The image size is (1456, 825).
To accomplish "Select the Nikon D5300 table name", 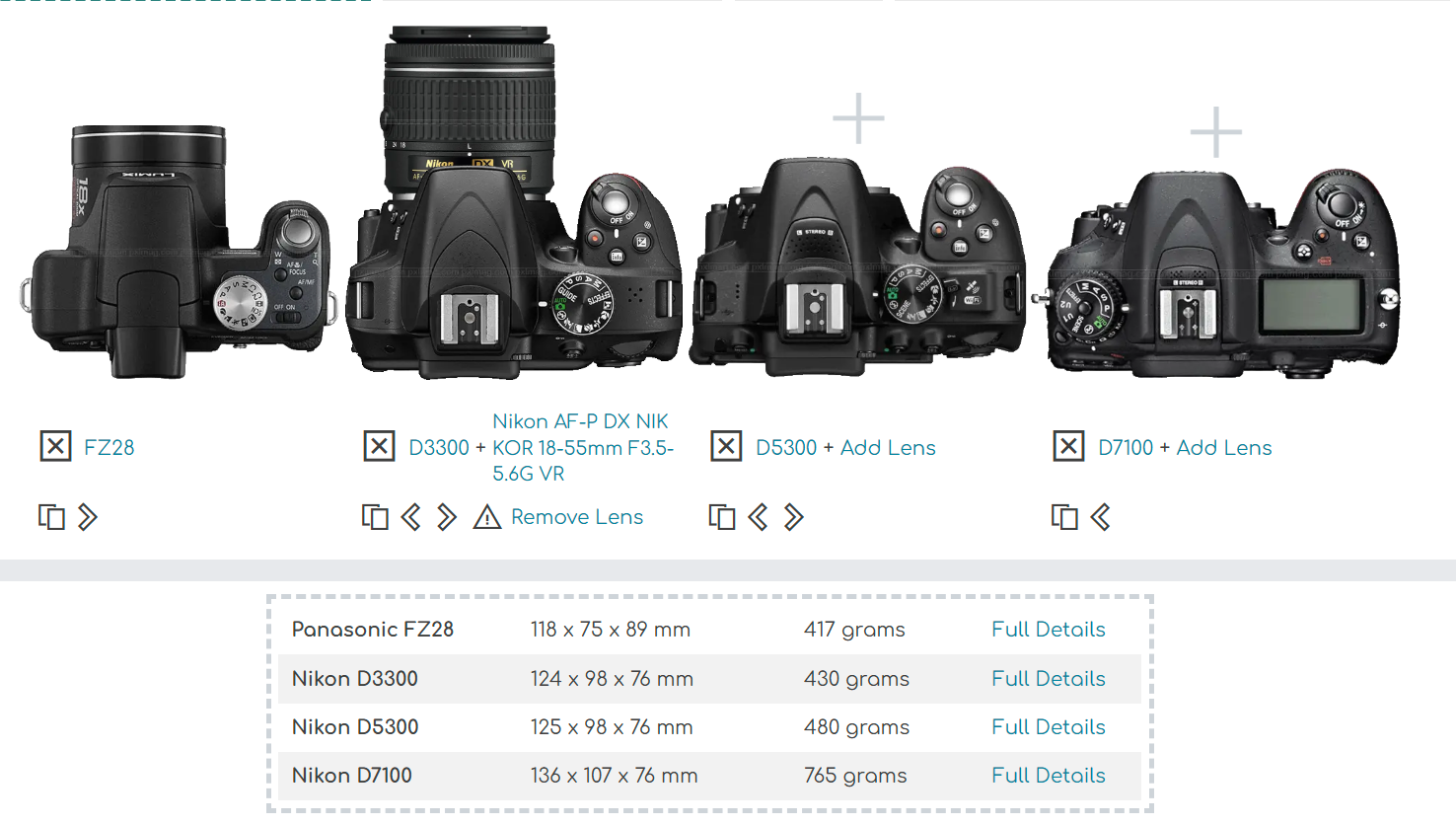I will tap(355, 727).
